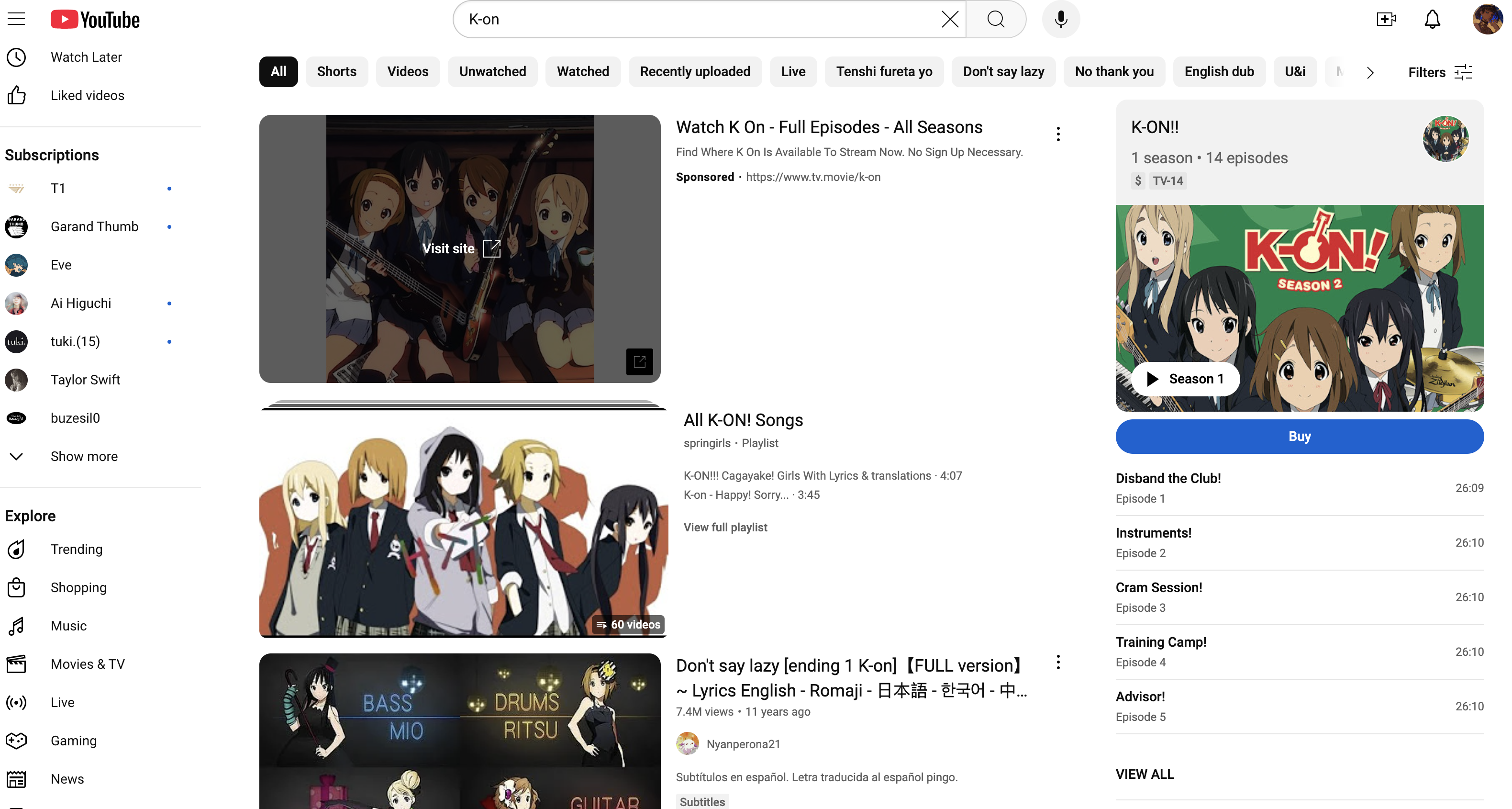Click the blue Buy button
1512x809 pixels.
click(1300, 436)
